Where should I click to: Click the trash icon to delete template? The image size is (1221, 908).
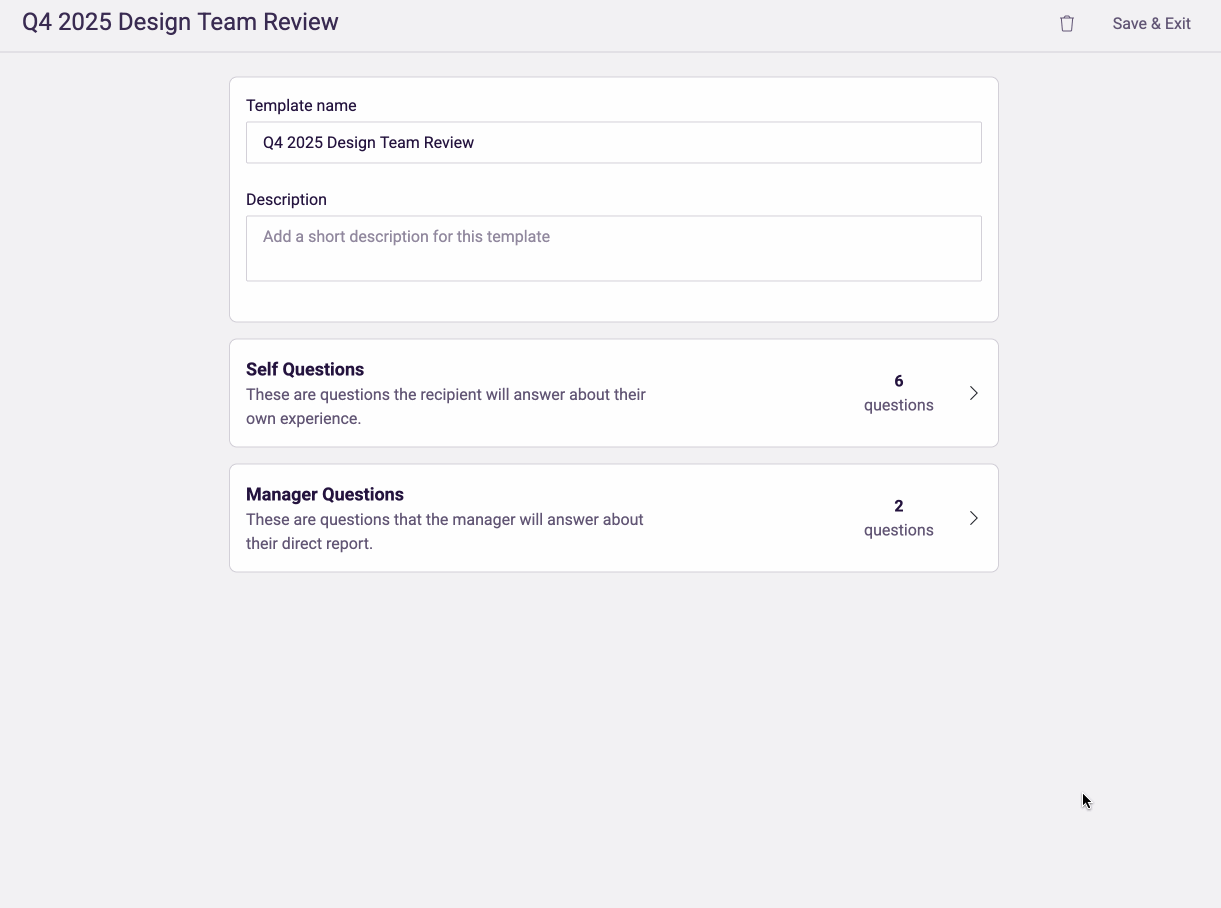click(1067, 23)
